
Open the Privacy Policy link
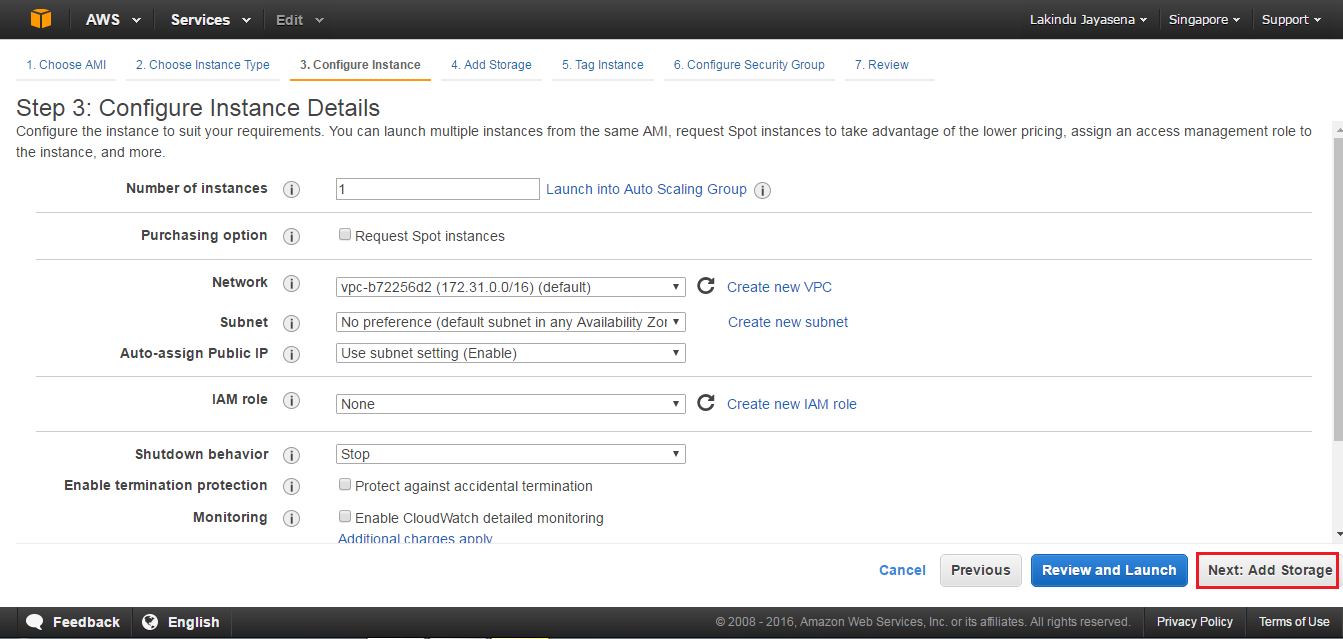pos(1195,622)
